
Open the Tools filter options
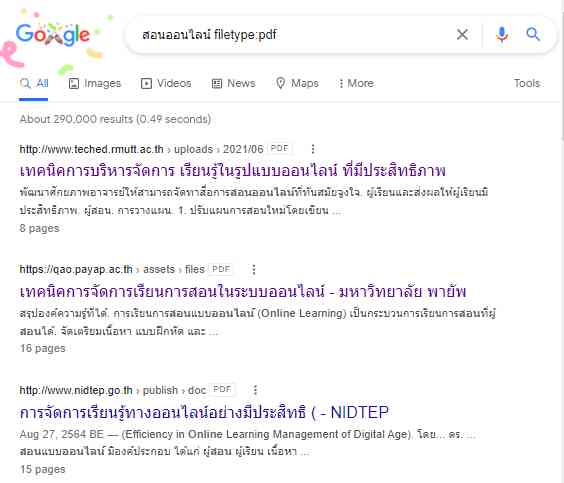coord(527,83)
